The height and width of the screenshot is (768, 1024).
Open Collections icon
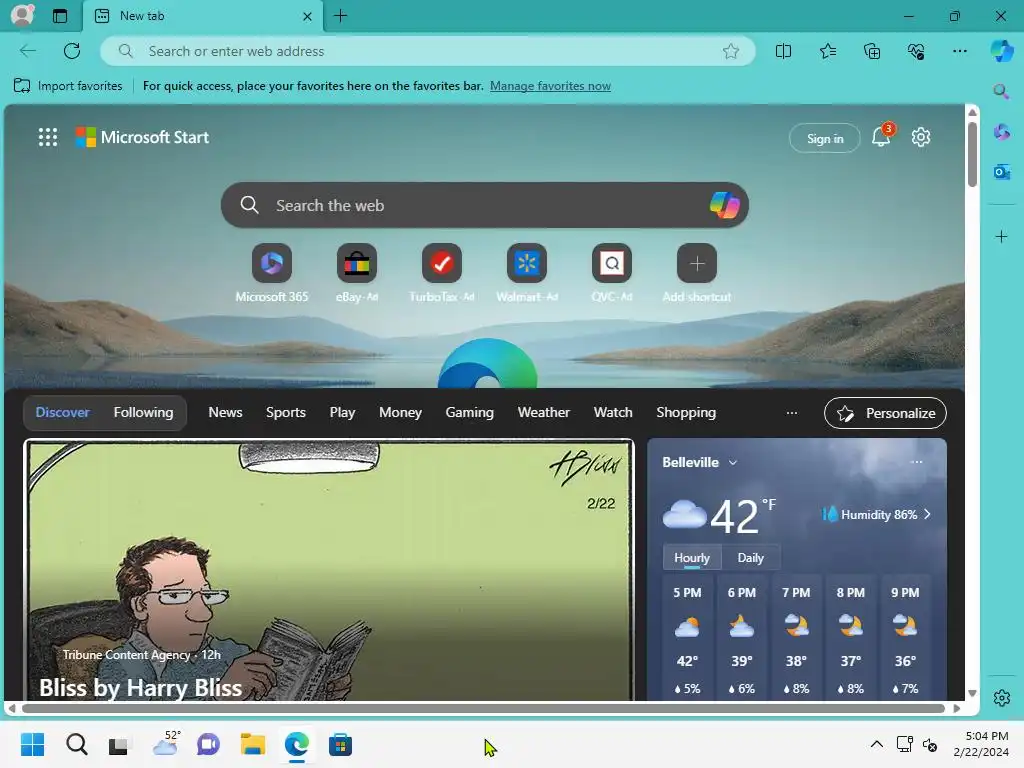coord(872,51)
